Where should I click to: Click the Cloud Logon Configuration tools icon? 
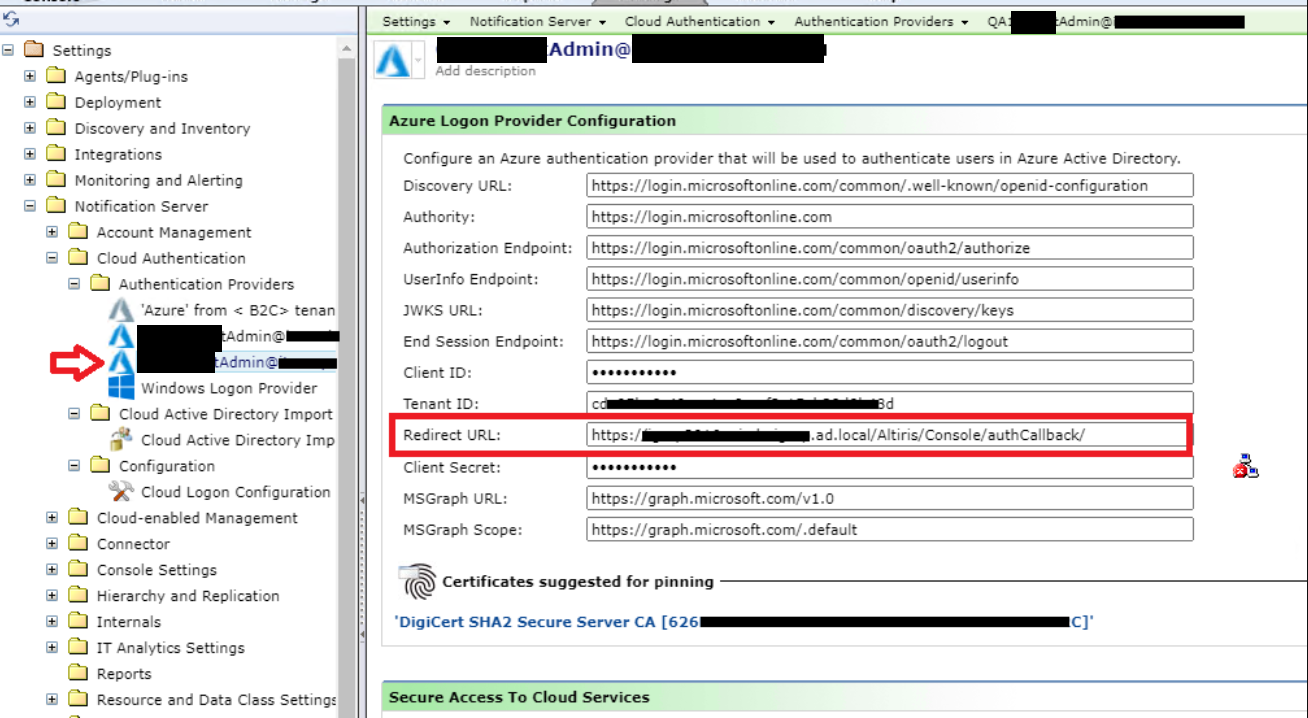tap(122, 492)
